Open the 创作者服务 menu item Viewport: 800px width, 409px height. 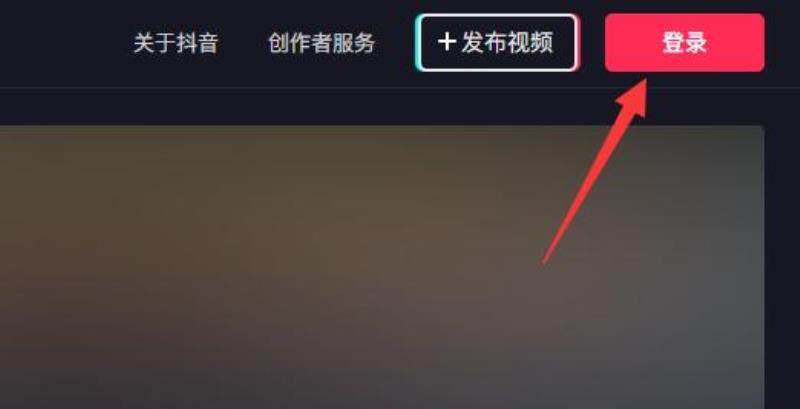click(321, 43)
